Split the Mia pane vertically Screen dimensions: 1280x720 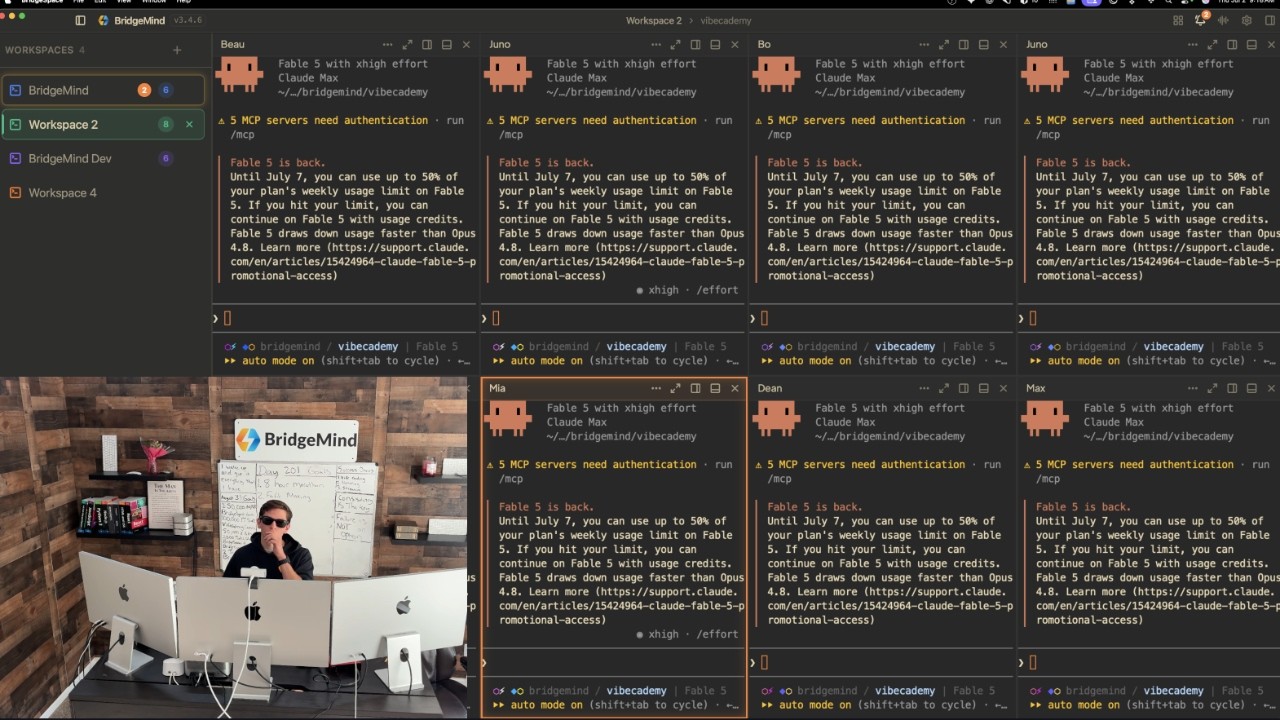click(x=695, y=388)
